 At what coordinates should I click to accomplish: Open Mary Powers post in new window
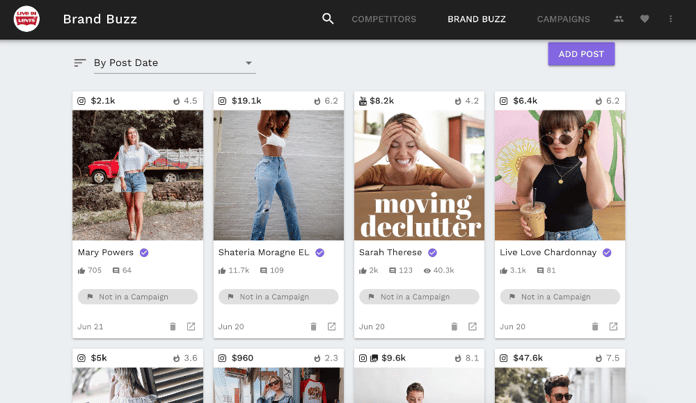coord(191,327)
